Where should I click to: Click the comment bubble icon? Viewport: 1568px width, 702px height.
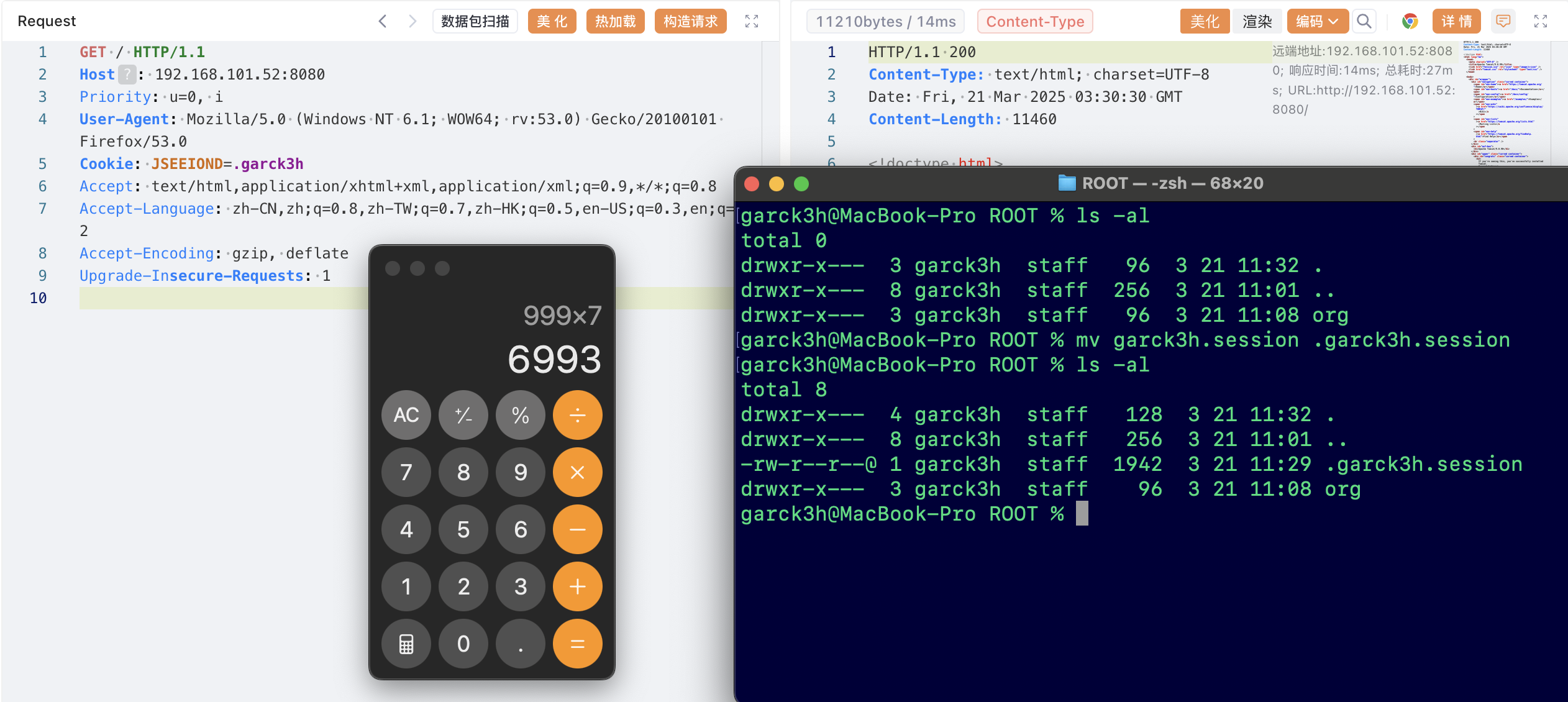click(x=1503, y=21)
